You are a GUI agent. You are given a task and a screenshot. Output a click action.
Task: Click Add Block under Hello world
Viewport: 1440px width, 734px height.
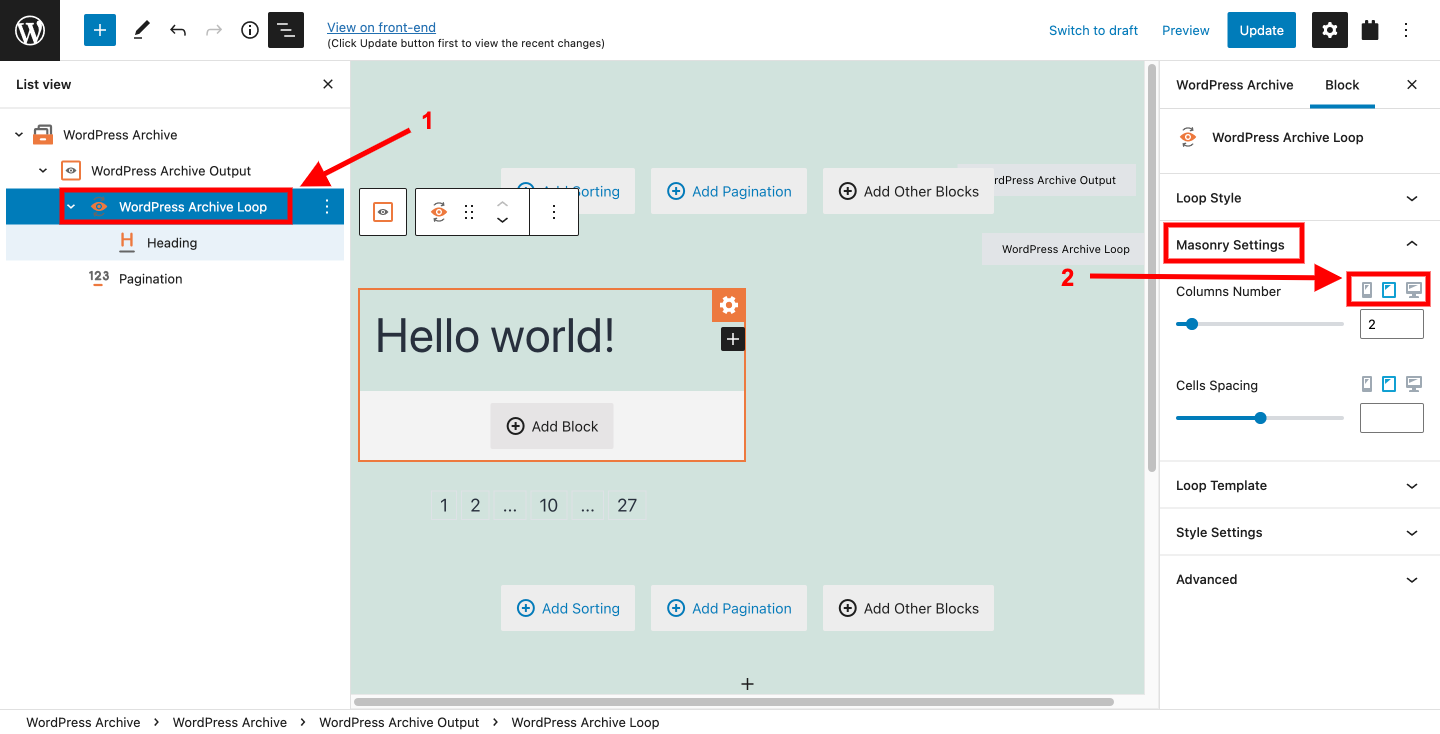click(x=552, y=426)
